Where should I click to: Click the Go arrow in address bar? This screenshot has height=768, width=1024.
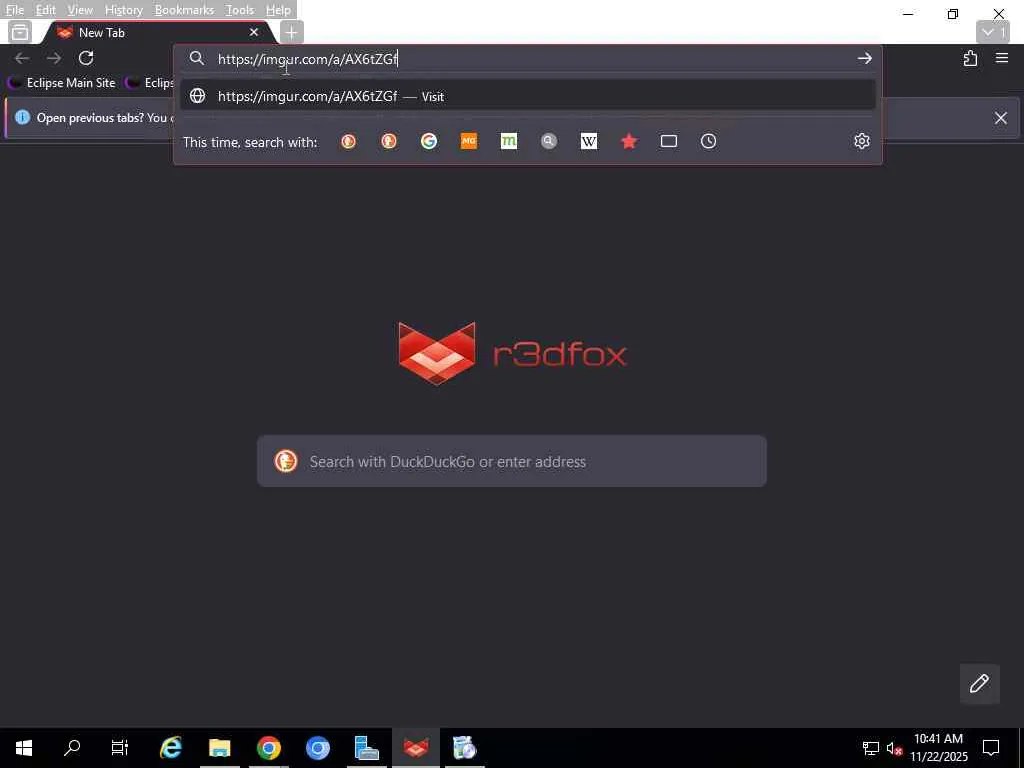click(865, 58)
